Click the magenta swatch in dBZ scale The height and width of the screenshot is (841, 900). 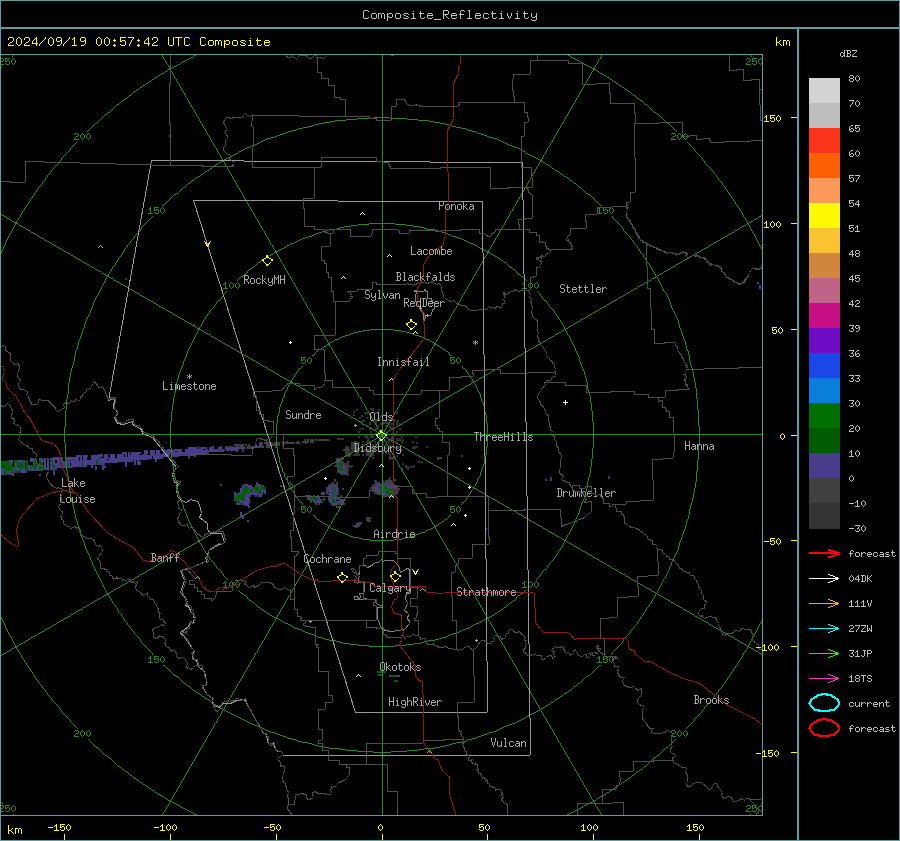pos(824,315)
